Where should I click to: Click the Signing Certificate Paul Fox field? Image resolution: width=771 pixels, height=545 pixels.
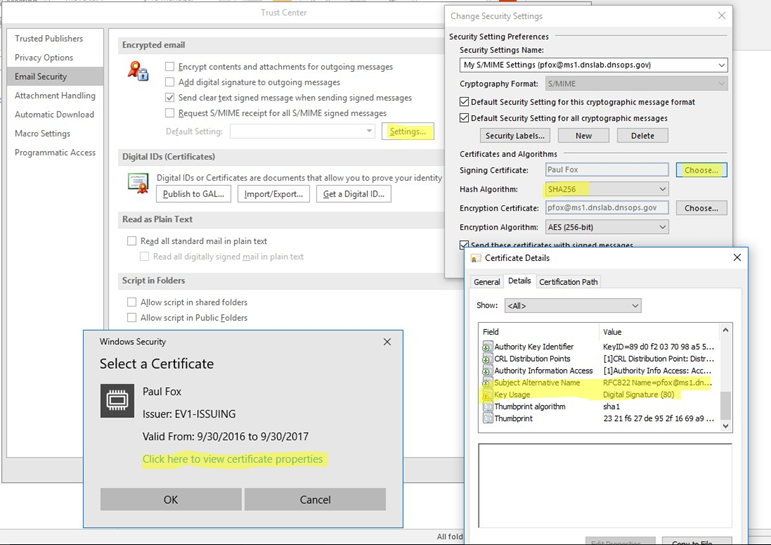pos(607,170)
